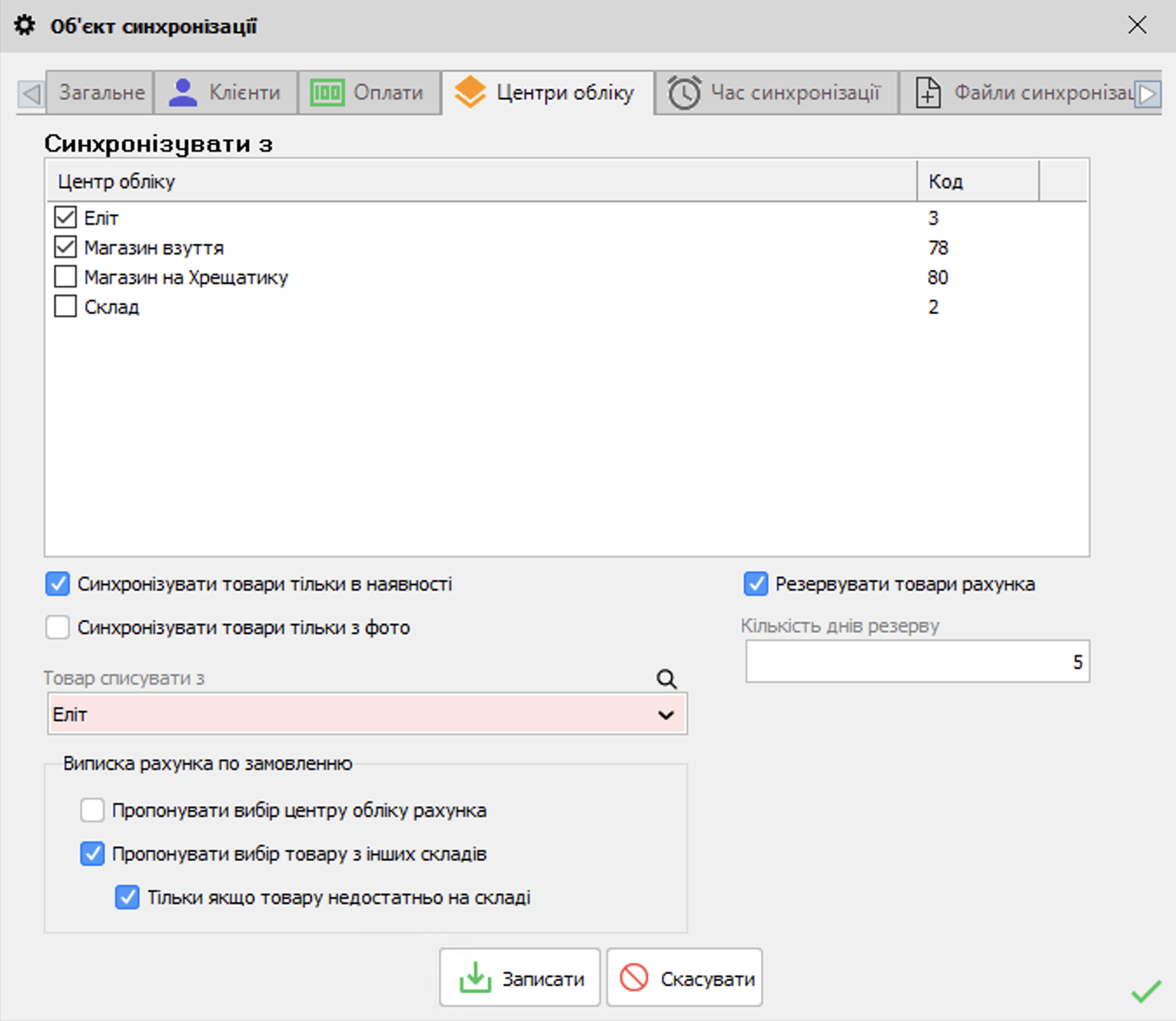
Task: Enable Синхронізувати товари тільки з фото
Action: (57, 627)
